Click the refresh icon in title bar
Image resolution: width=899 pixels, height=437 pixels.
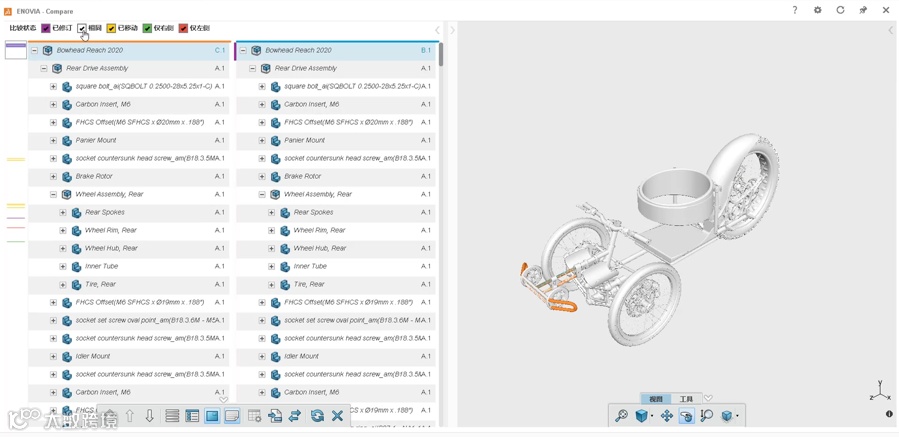[x=841, y=10]
